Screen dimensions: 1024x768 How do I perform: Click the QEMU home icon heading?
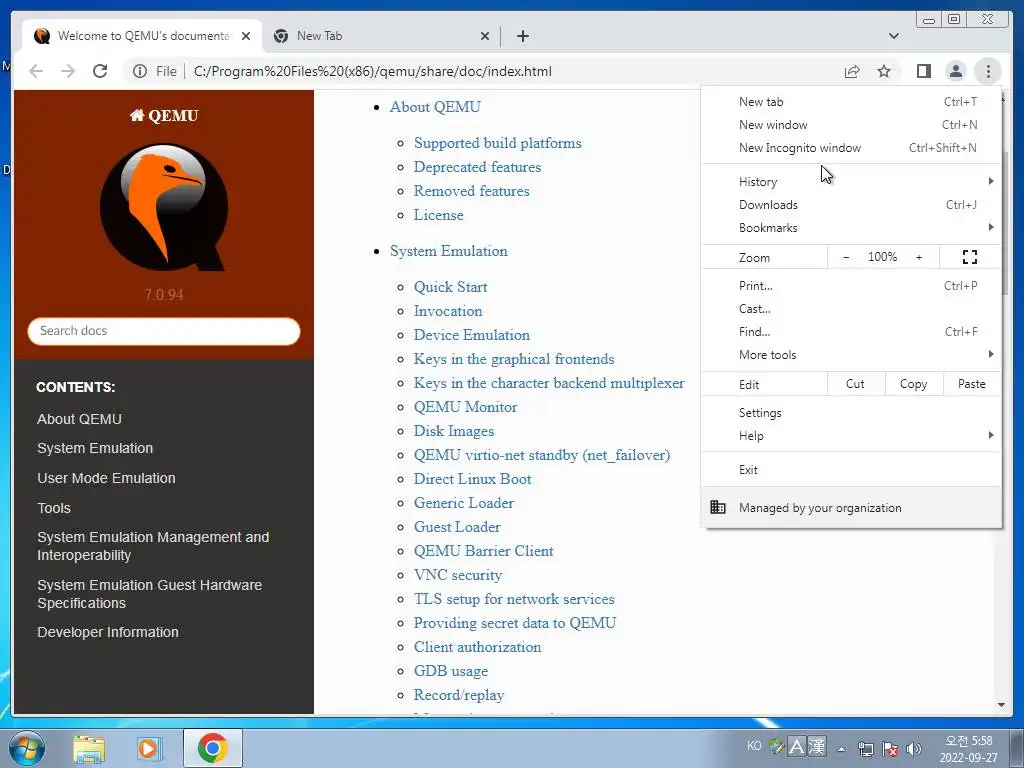tap(164, 116)
